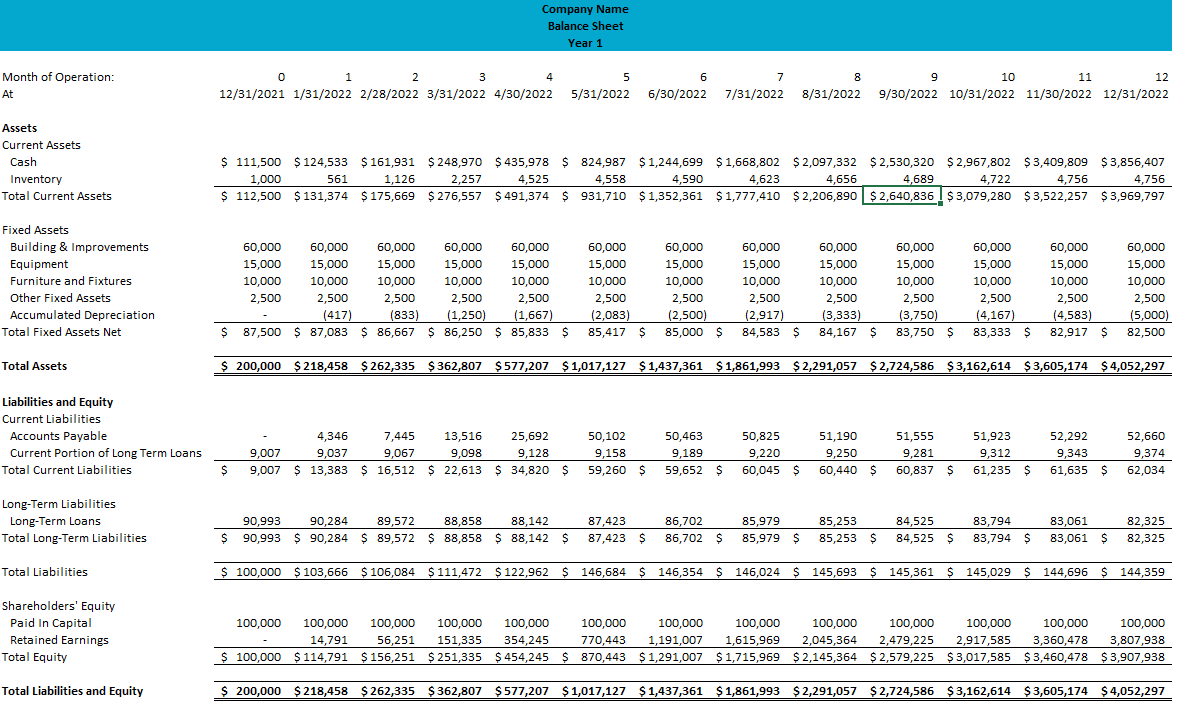Click current portion value 9,374

(x=1149, y=453)
